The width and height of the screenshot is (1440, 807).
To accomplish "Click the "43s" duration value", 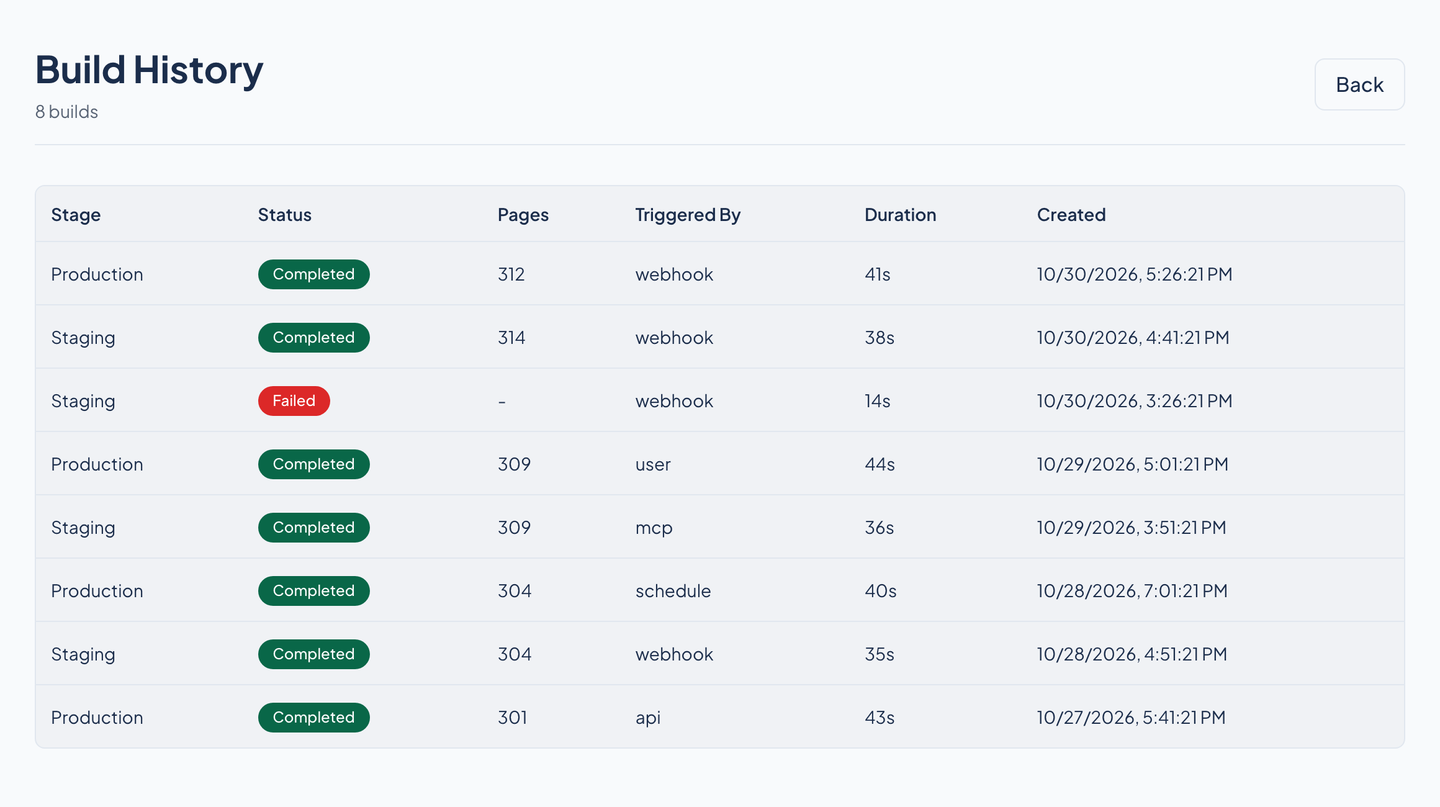I will 880,718.
